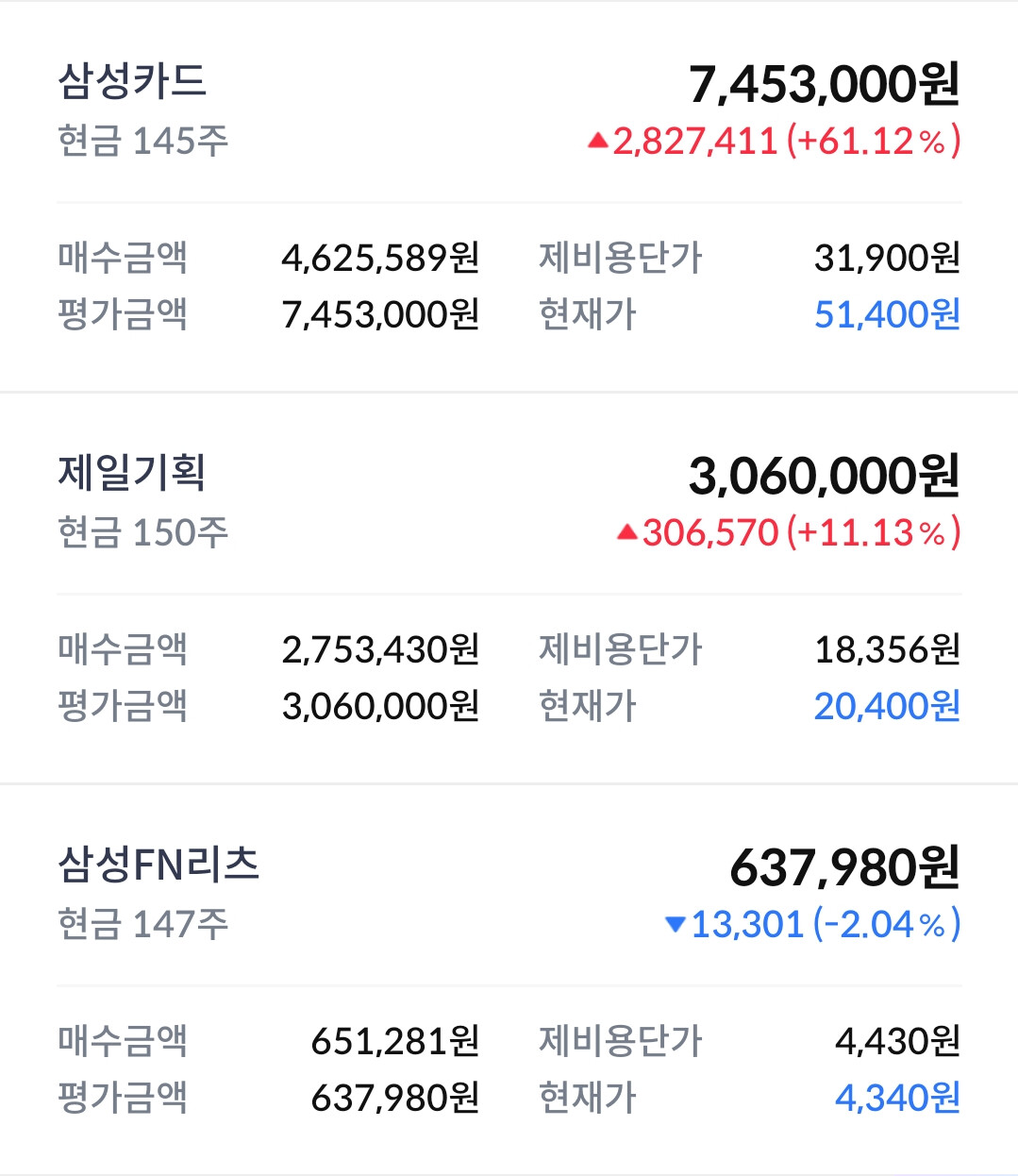Viewport: 1018px width, 1176px height.
Task: Select the 제일기획 stock name
Action: click(x=132, y=472)
